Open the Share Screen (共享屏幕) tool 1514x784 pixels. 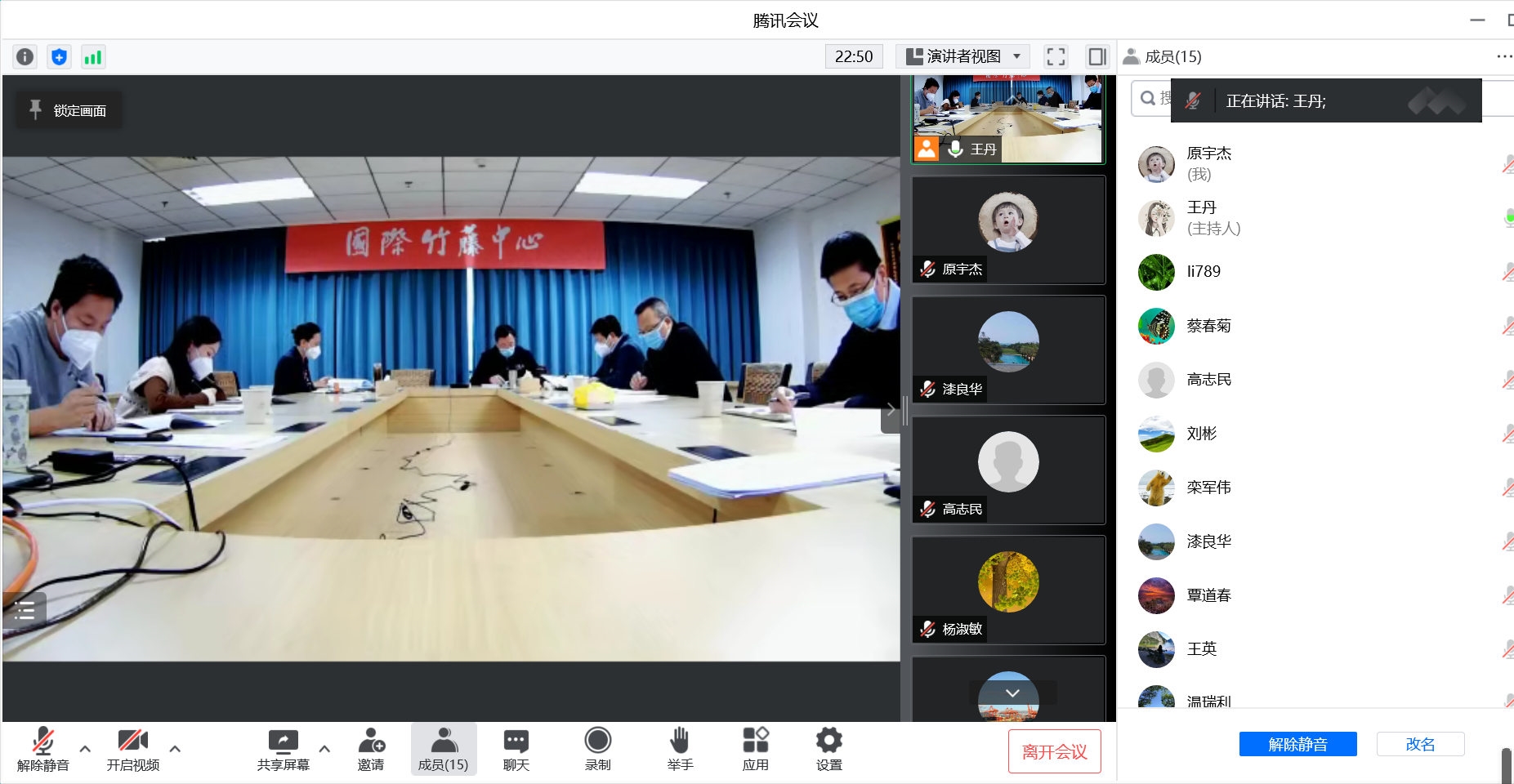(x=283, y=750)
